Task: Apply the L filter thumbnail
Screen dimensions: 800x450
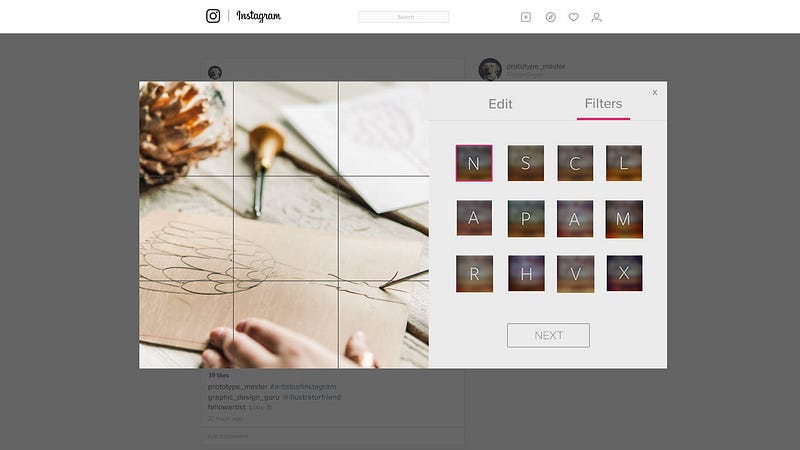Action: 624,163
